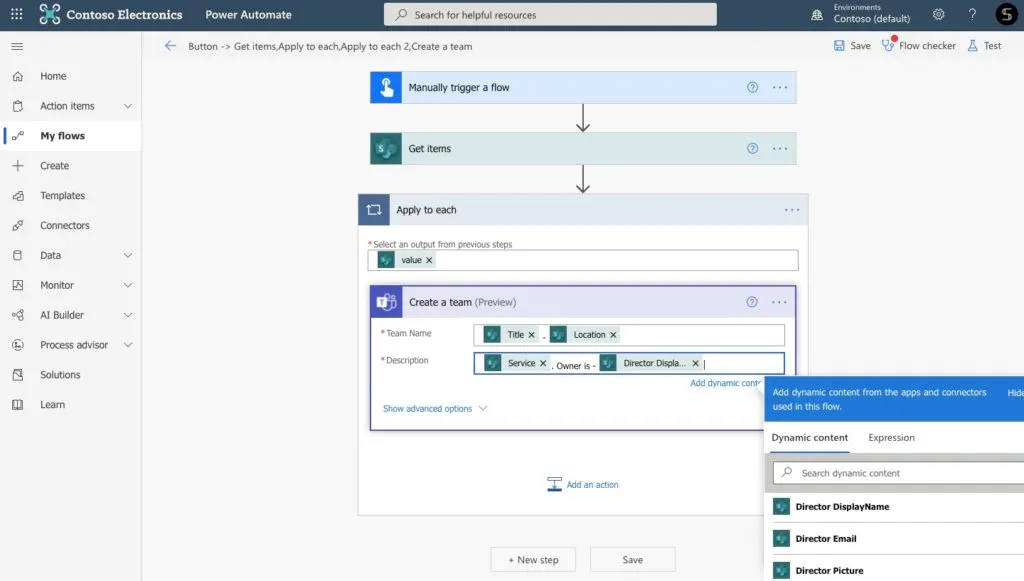Open help for Create a team
This screenshot has width=1024, height=581.
tap(752, 302)
